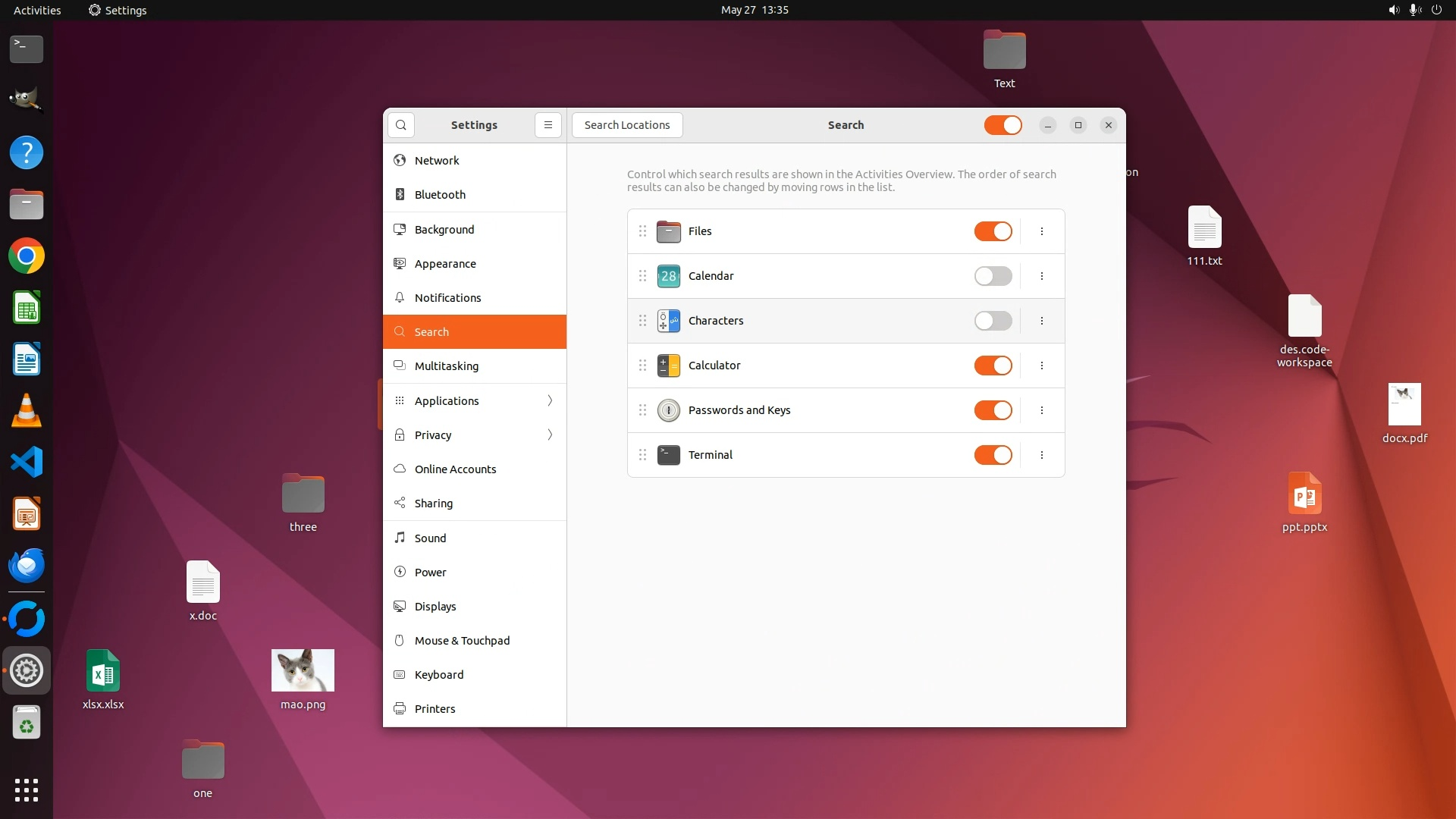Expand Privacy submenu chevron
Viewport: 1456px width, 819px height.
pyautogui.click(x=550, y=435)
